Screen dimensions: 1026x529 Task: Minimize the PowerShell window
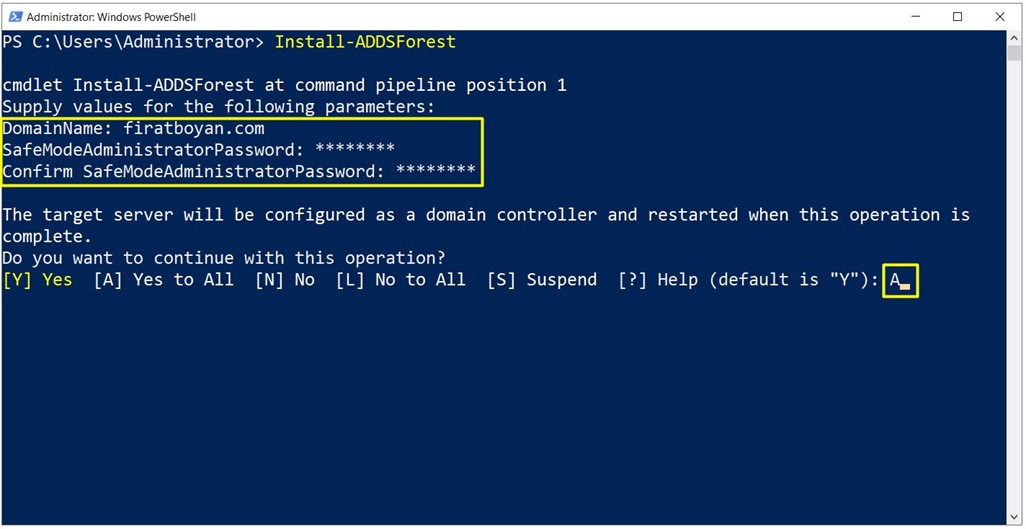(x=916, y=17)
